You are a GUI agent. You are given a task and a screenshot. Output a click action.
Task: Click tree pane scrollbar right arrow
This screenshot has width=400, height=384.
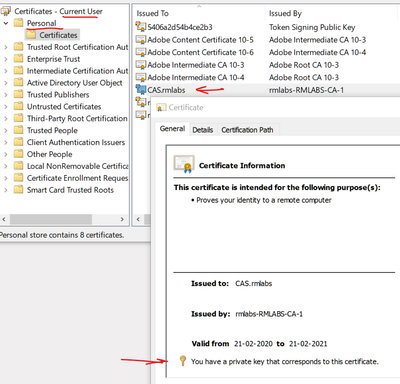(122, 219)
